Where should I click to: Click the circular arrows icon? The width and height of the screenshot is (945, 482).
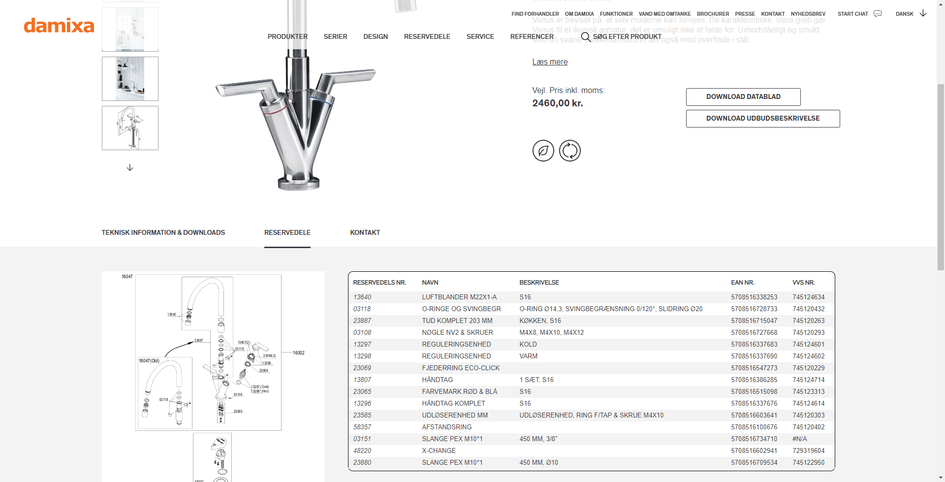(x=570, y=151)
